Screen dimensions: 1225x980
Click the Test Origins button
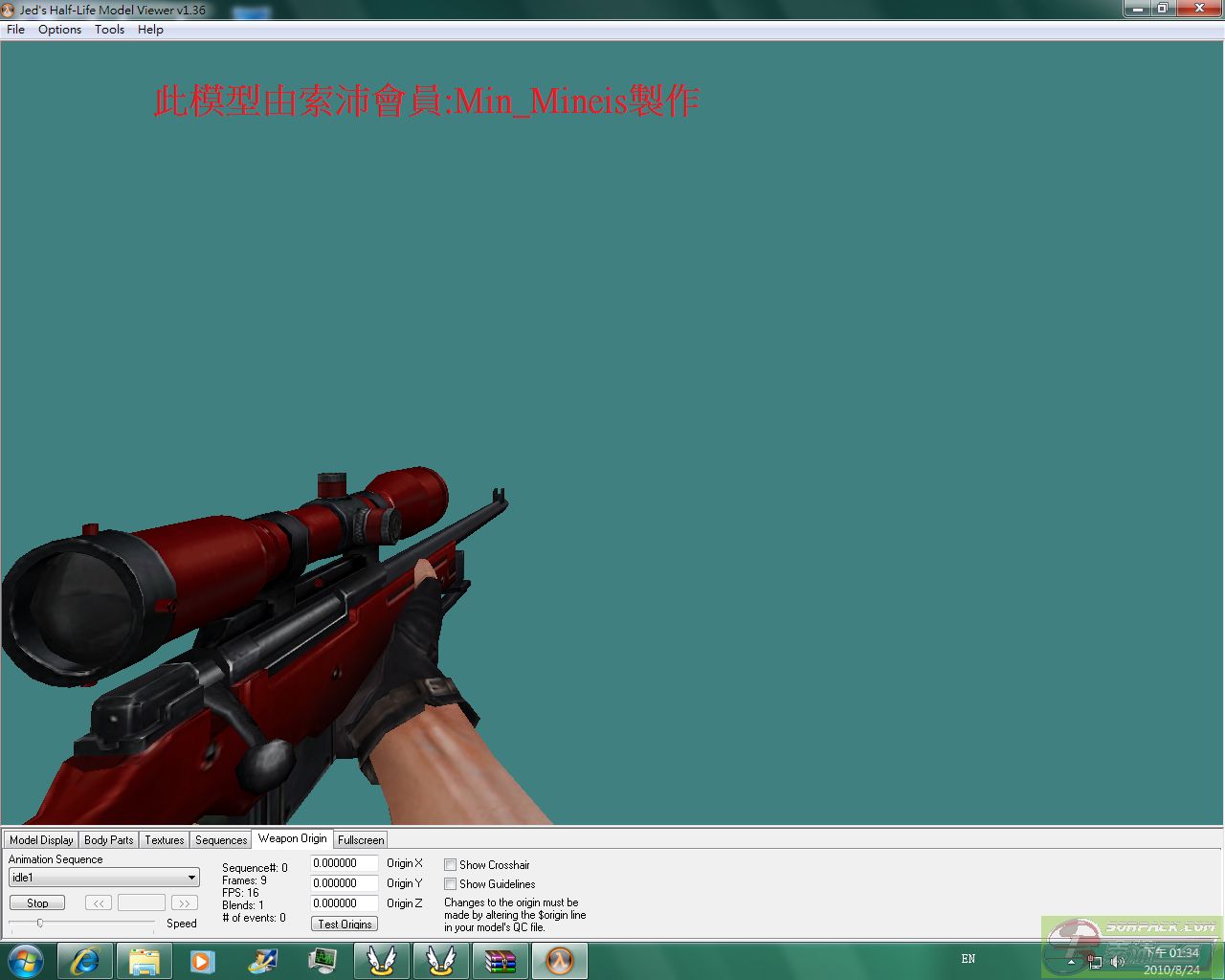[345, 924]
